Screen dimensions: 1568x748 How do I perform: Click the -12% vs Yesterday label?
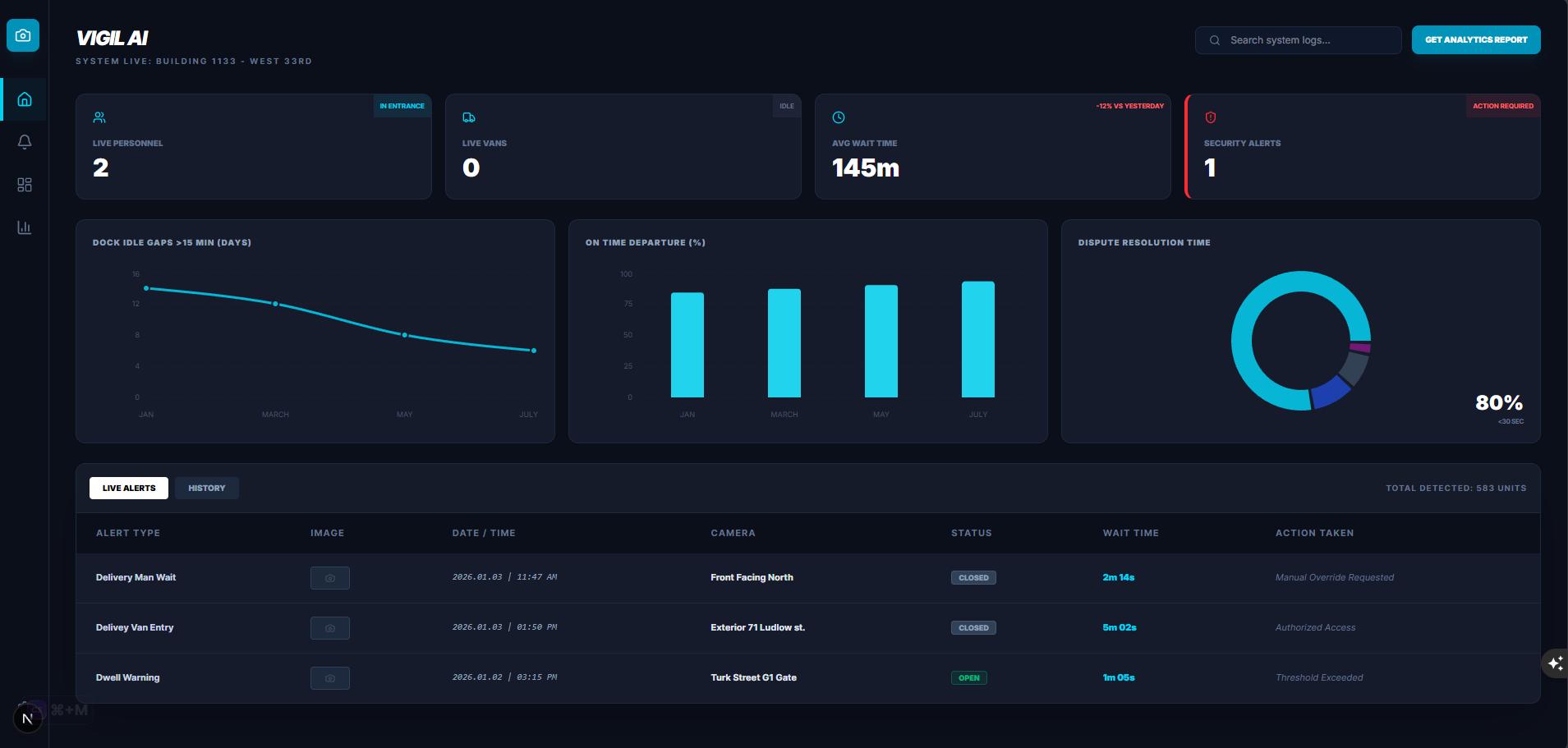[x=1130, y=106]
